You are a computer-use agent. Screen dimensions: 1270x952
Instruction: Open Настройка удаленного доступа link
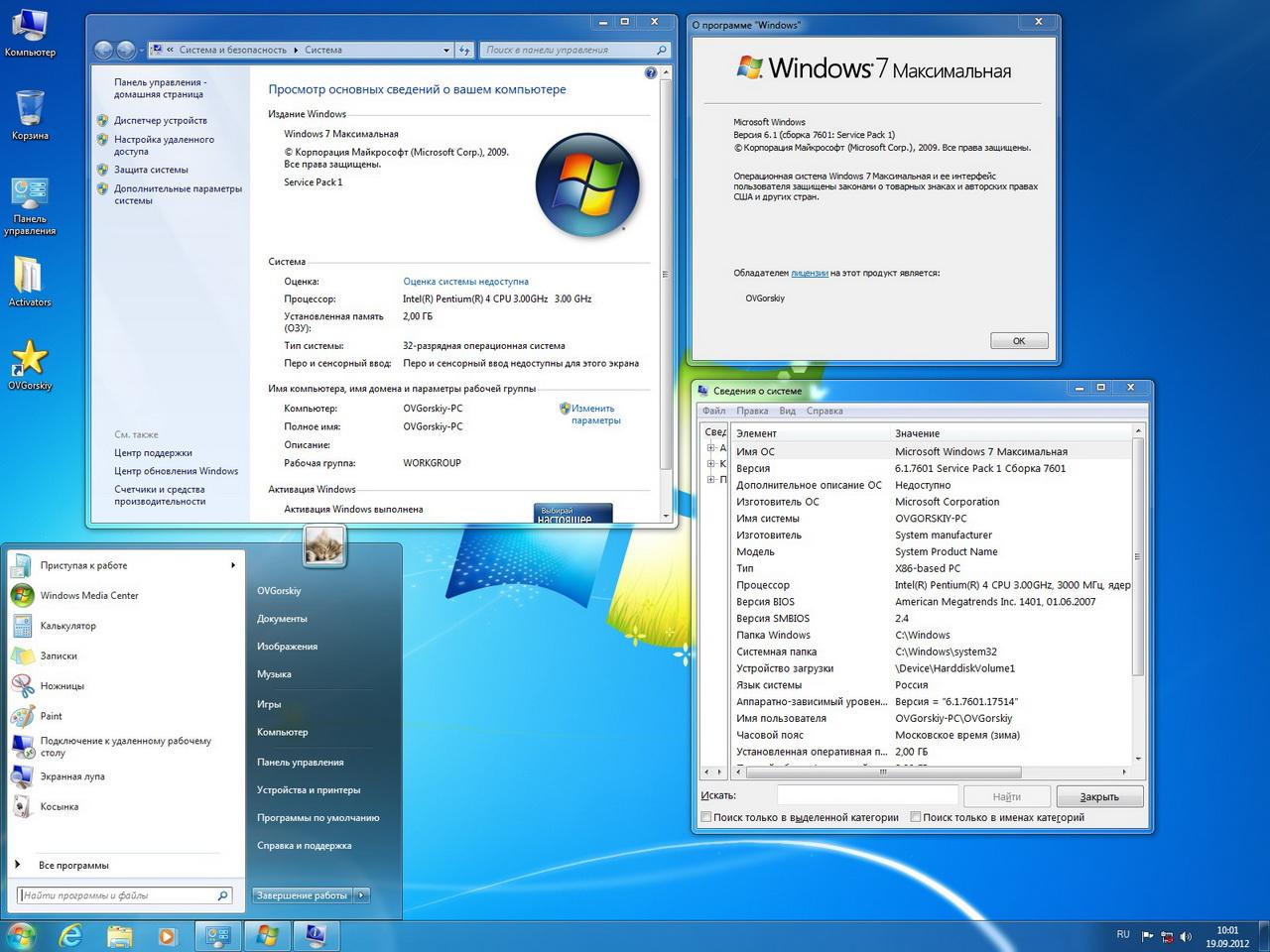[164, 146]
